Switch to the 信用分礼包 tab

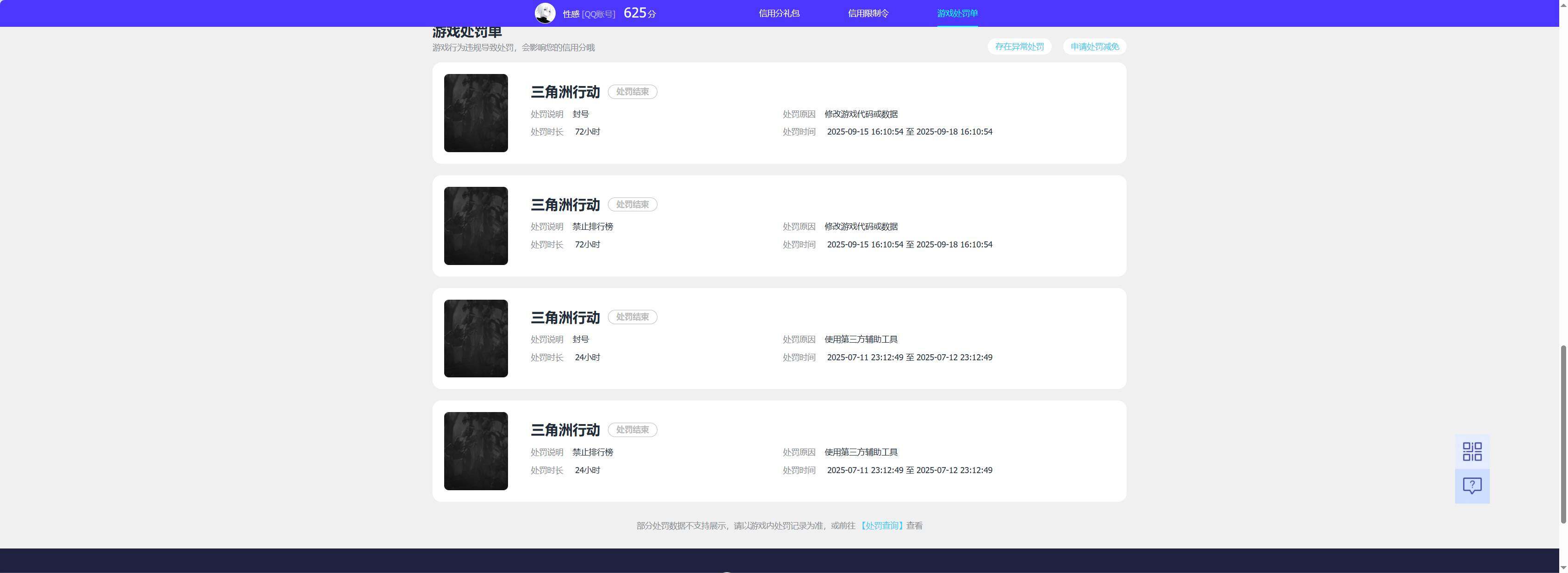coord(779,13)
